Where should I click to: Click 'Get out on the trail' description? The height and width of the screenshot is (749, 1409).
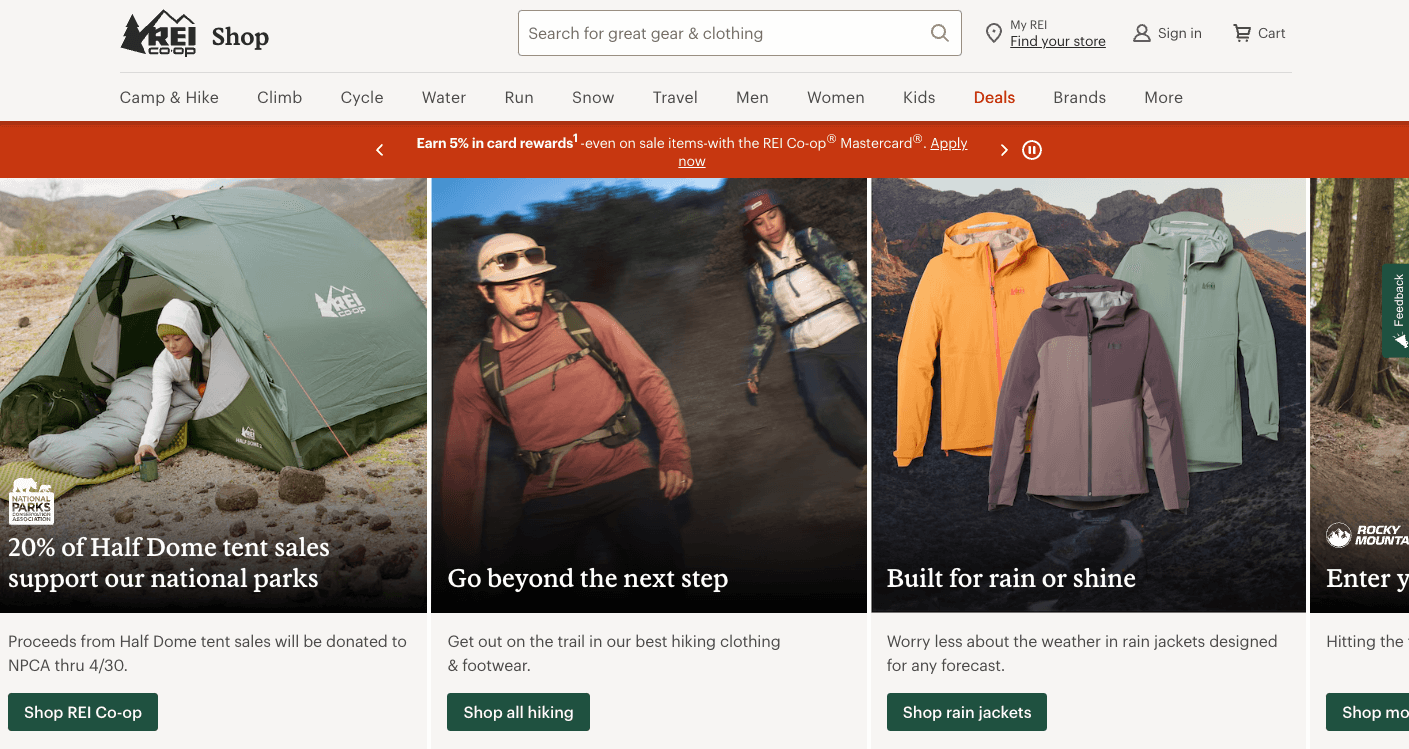tap(614, 653)
